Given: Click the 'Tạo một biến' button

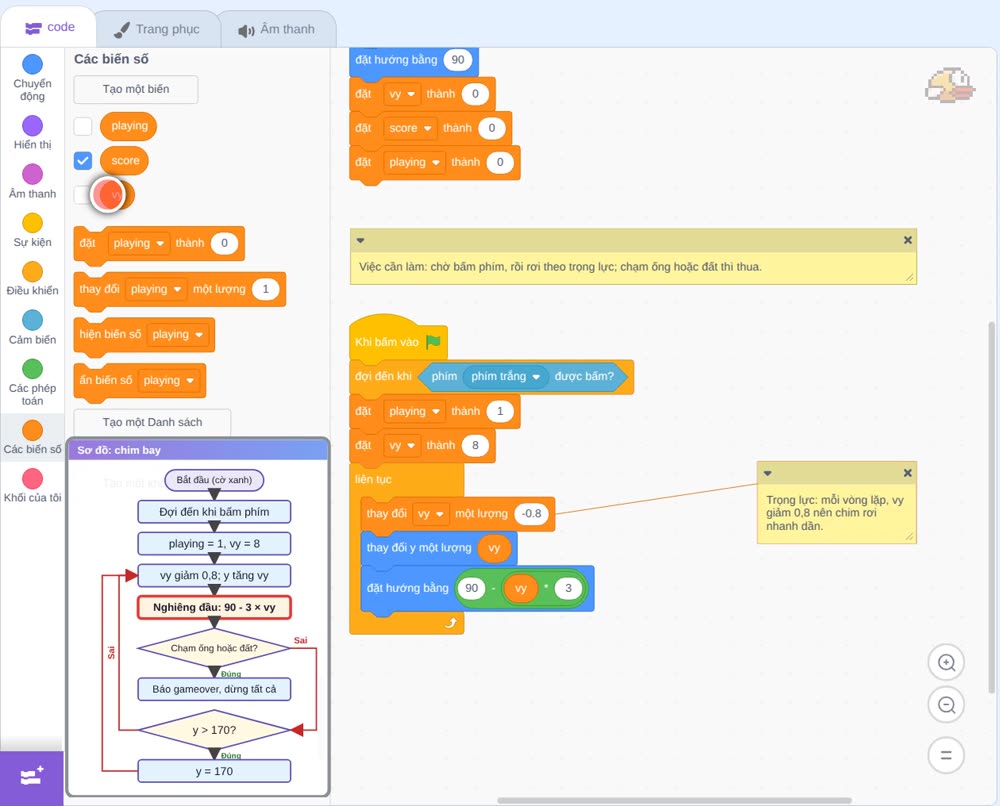Looking at the screenshot, I should (136, 89).
